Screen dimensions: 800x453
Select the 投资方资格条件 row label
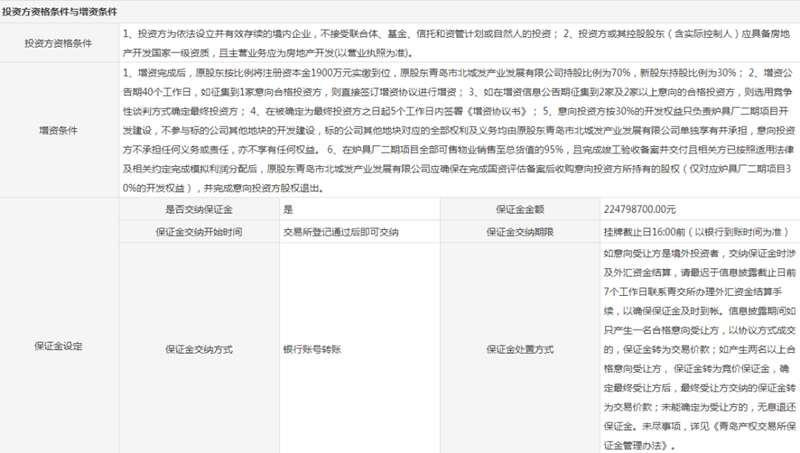[59, 43]
